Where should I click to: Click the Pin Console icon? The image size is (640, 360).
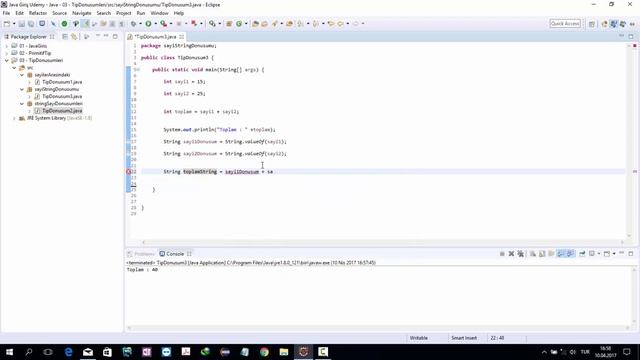(x=582, y=254)
